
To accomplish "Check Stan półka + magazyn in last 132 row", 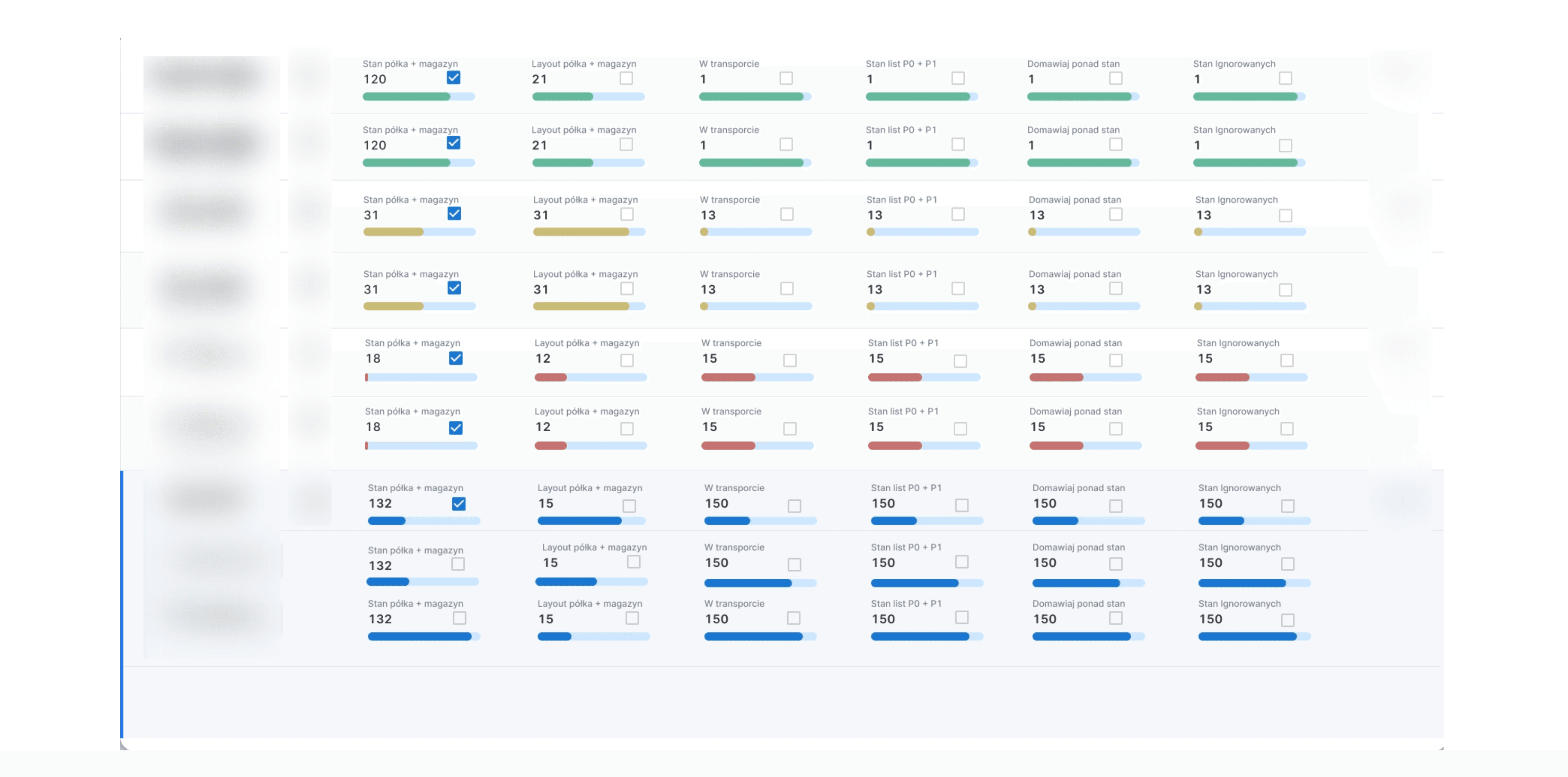I will pos(460,618).
